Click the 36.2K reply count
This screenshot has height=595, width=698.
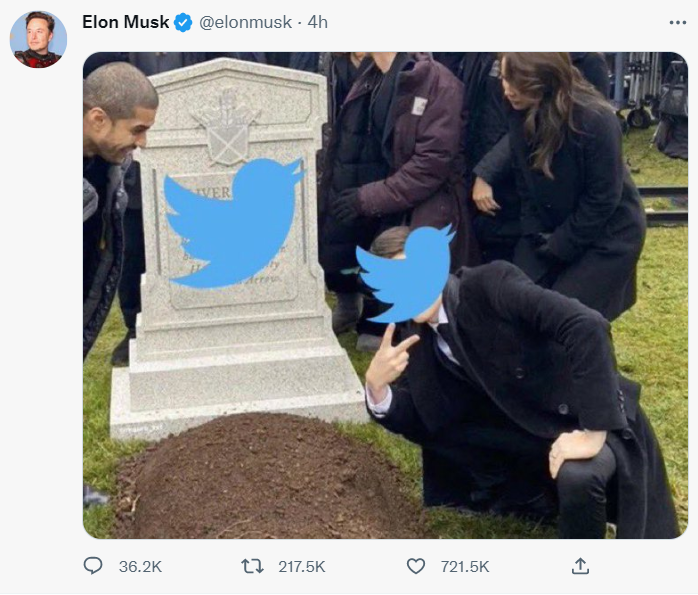pyautogui.click(x=140, y=566)
